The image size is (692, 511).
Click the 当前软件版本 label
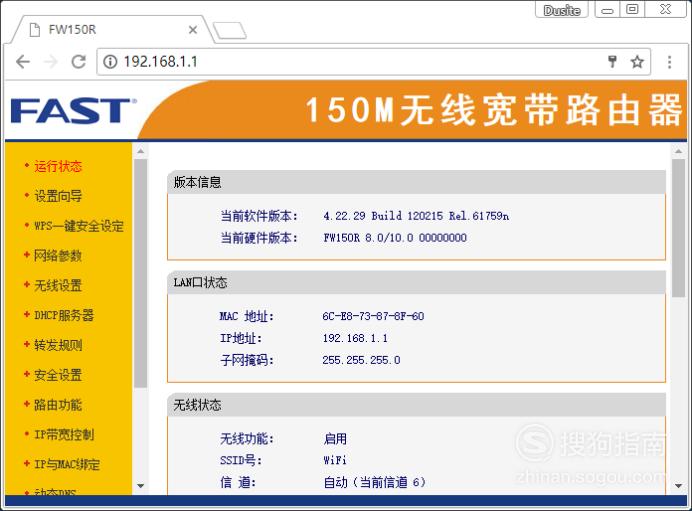259,216
